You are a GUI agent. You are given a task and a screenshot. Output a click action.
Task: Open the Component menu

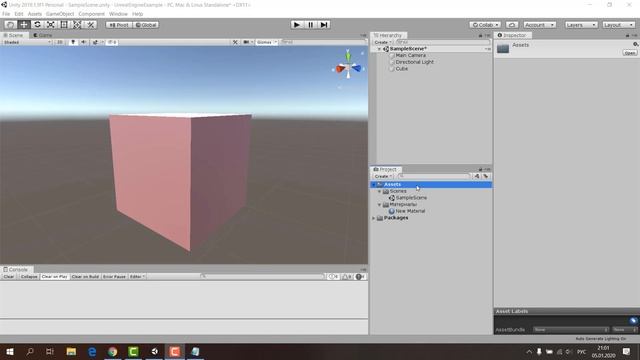[91, 14]
